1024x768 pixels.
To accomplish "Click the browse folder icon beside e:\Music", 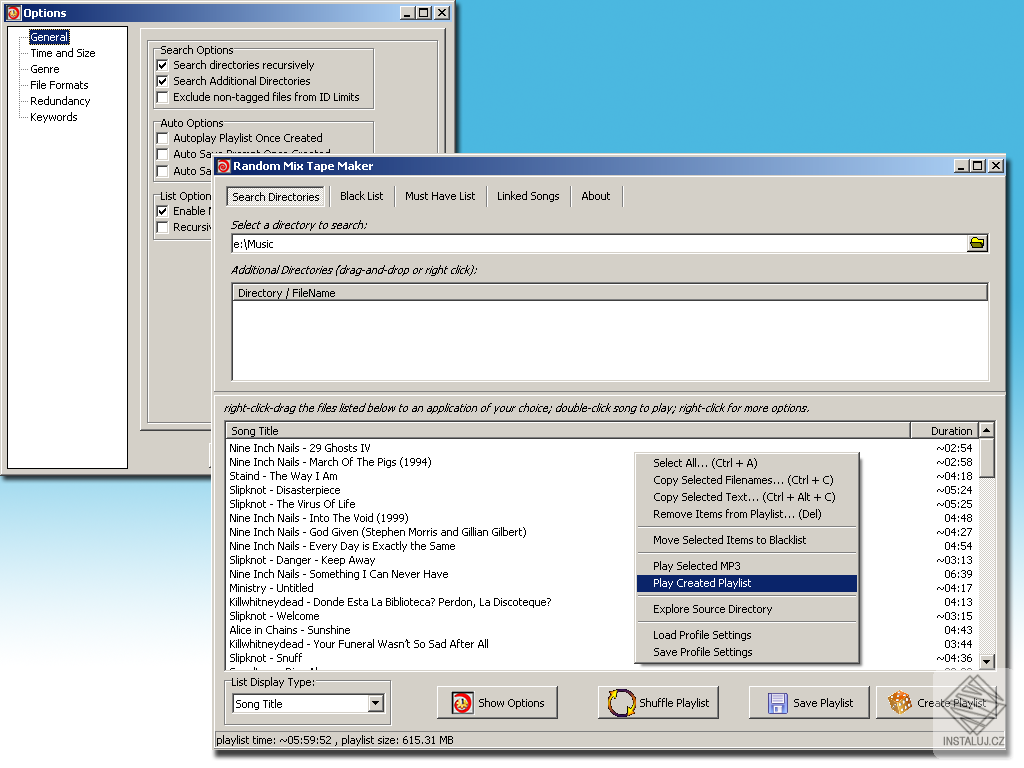I will pyautogui.click(x=977, y=243).
